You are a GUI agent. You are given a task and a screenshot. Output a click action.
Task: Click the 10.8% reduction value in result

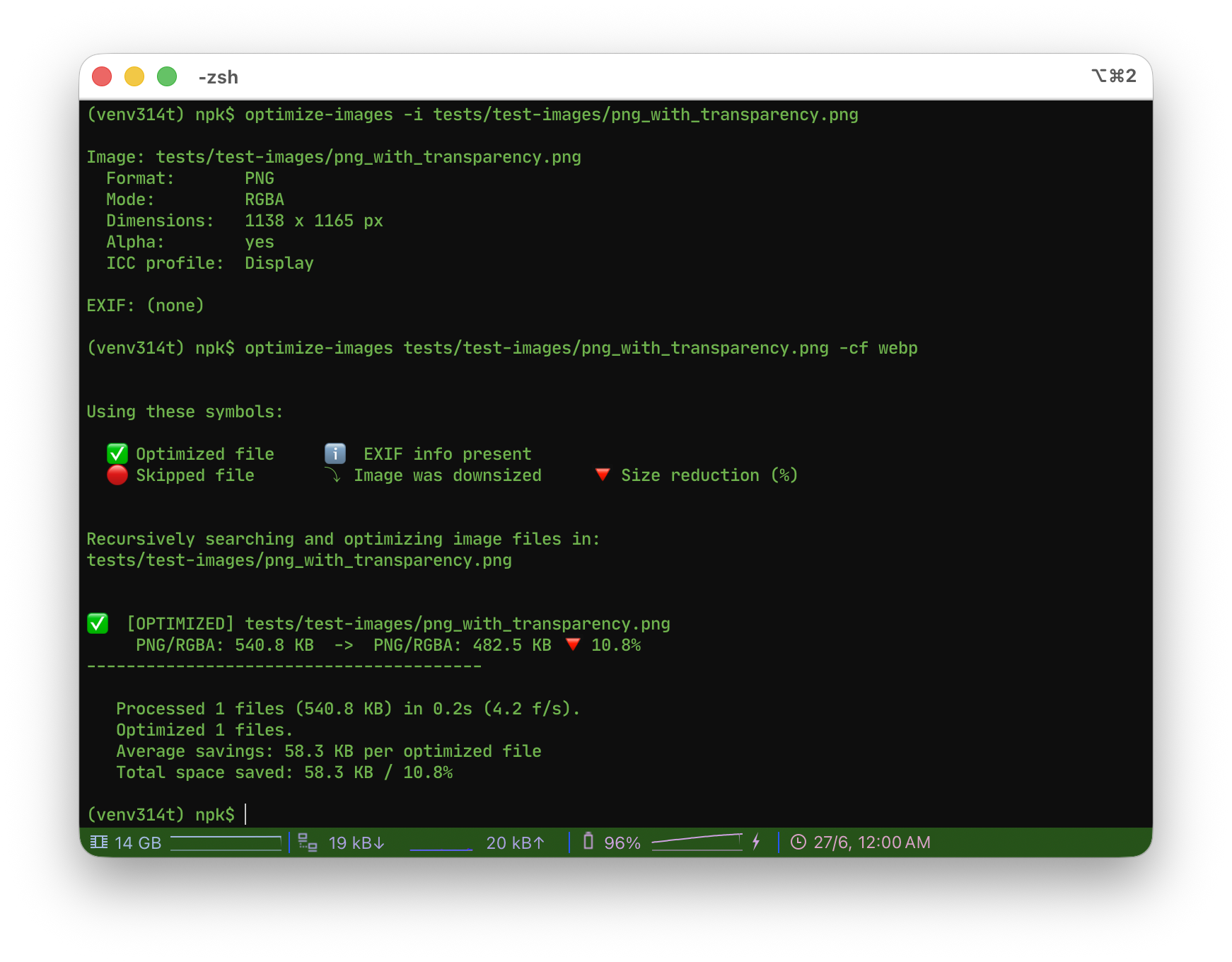coord(616,645)
